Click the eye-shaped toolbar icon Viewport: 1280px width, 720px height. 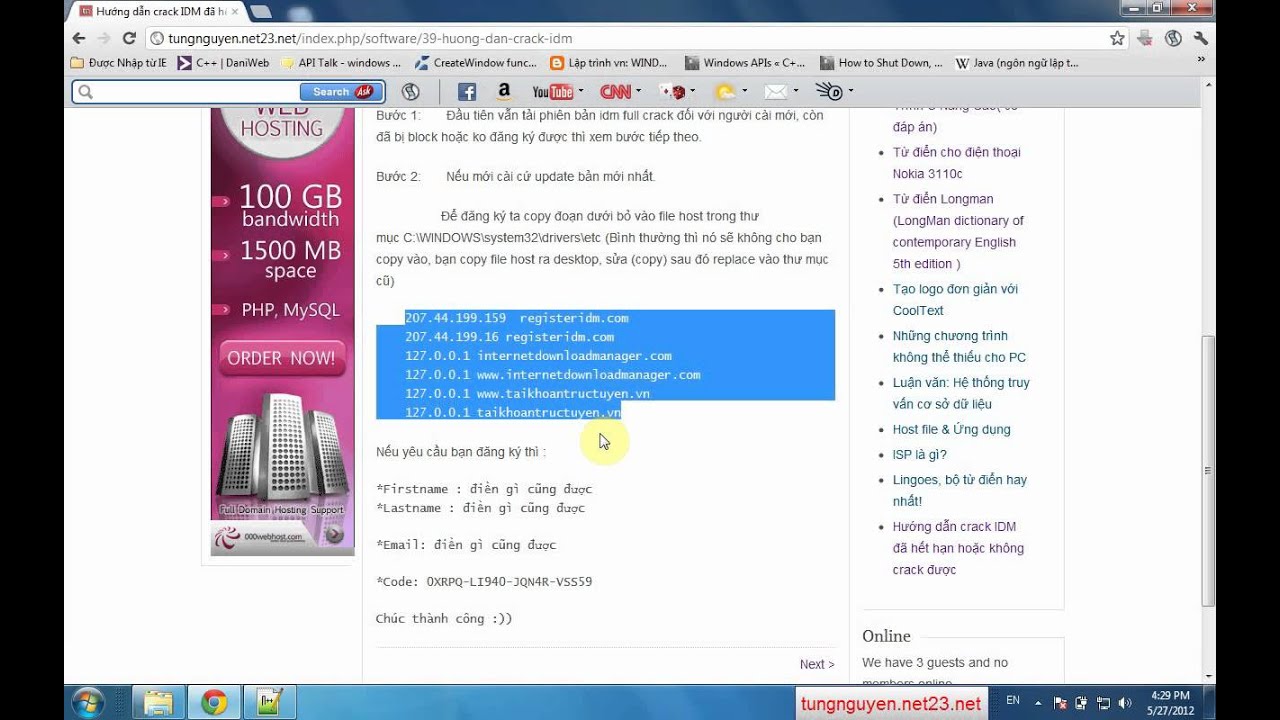[830, 92]
